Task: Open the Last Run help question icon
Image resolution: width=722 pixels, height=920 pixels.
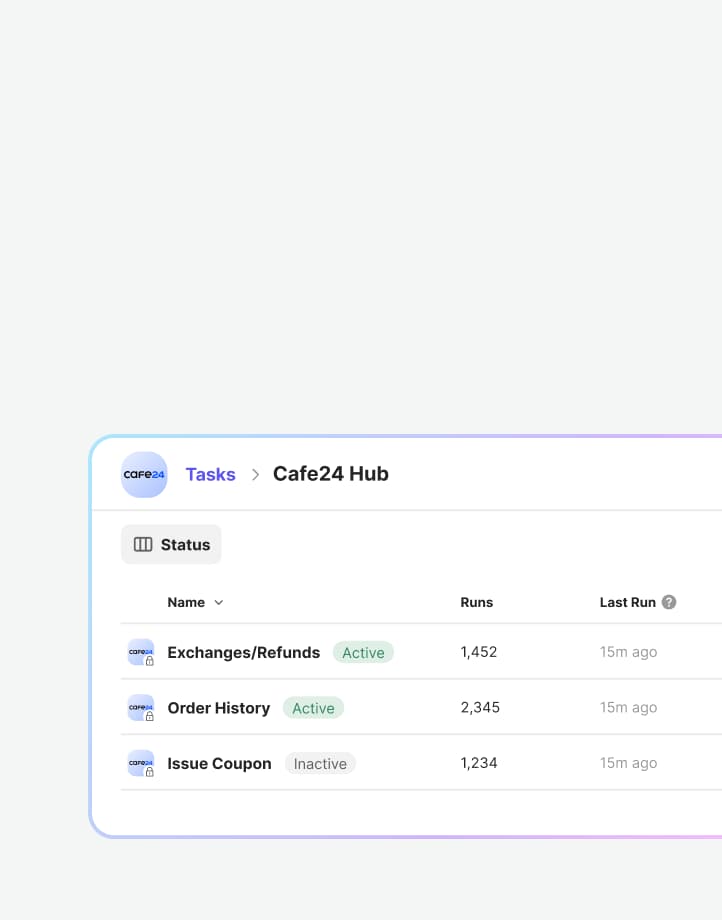Action: (x=669, y=602)
